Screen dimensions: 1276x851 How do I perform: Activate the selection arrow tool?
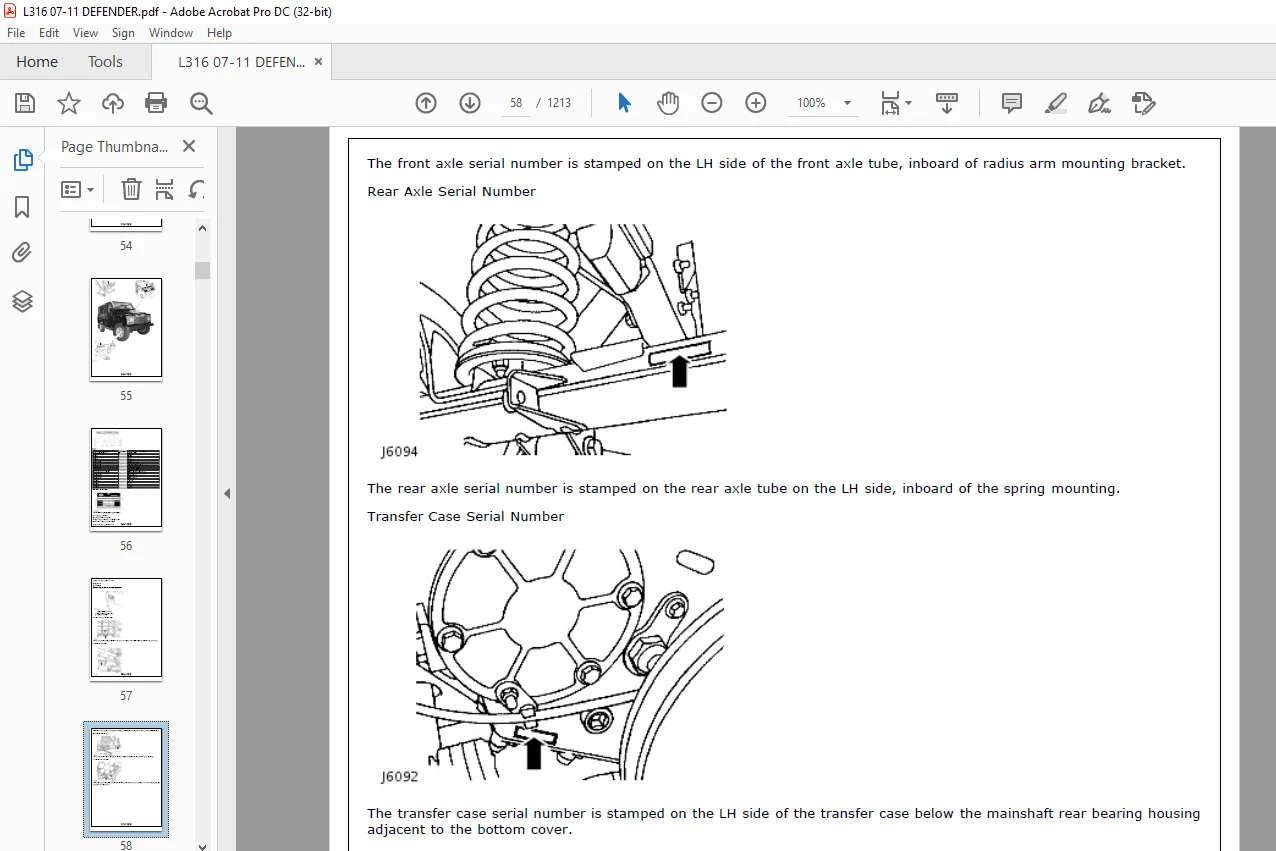624,103
